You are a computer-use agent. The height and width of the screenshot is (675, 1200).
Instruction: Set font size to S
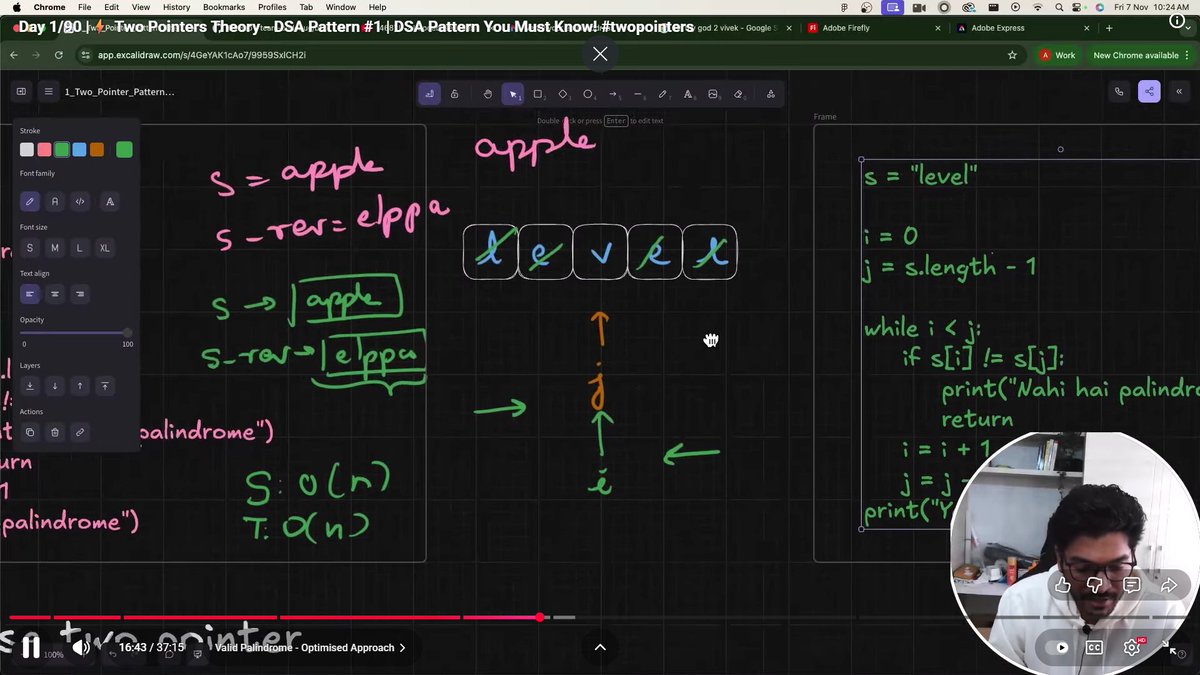coord(30,247)
